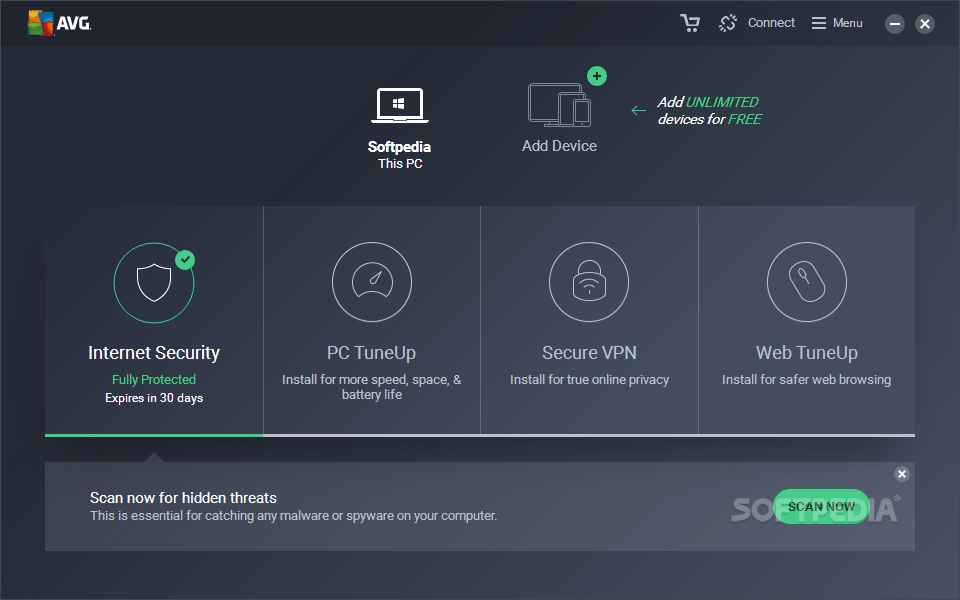Click the Web TuneUp mouse icon
The width and height of the screenshot is (960, 600).
[806, 283]
